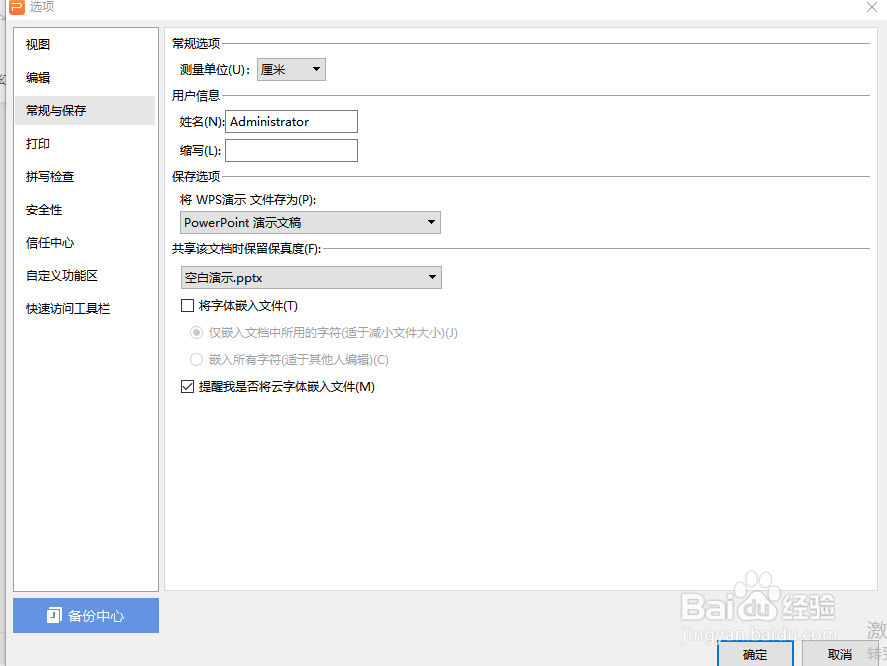Open the 拼写检查 settings category
Screen dimensions: 887x666
pyautogui.click(x=85, y=177)
